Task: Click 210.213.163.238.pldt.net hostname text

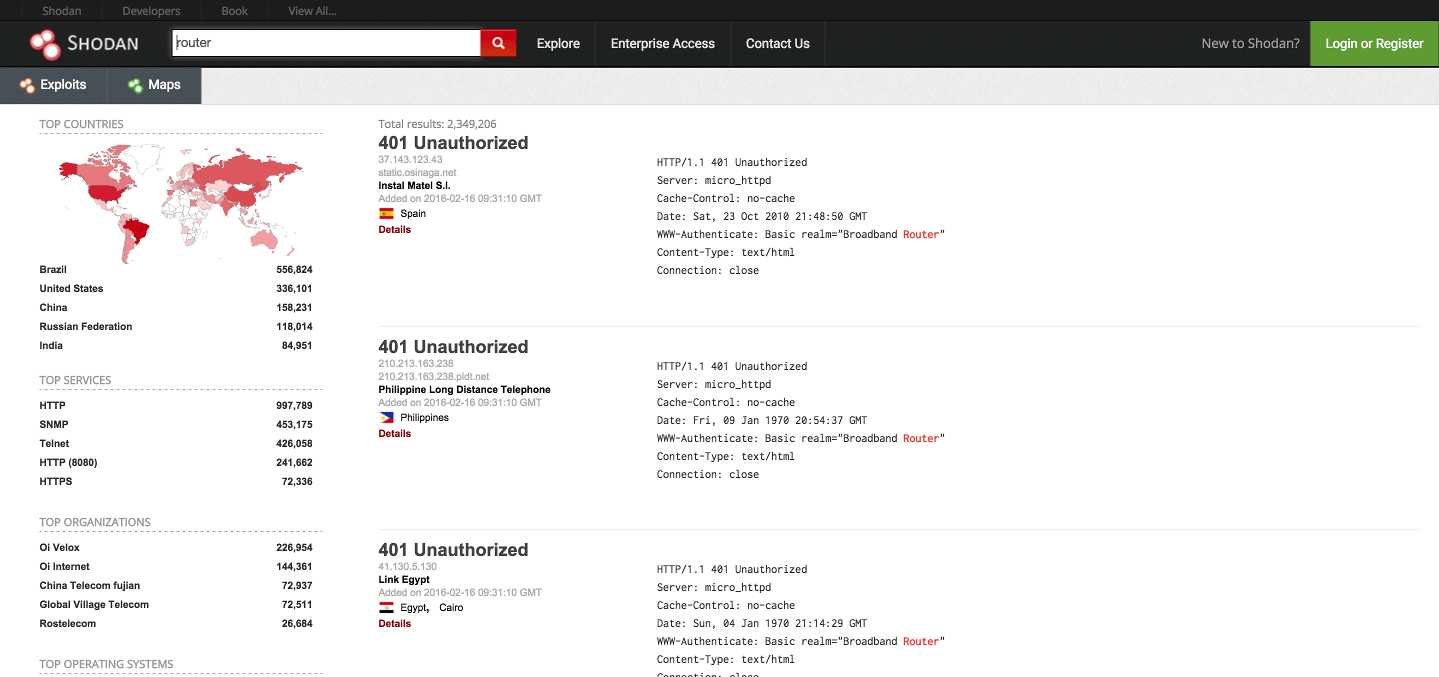Action: pyautogui.click(x=434, y=377)
